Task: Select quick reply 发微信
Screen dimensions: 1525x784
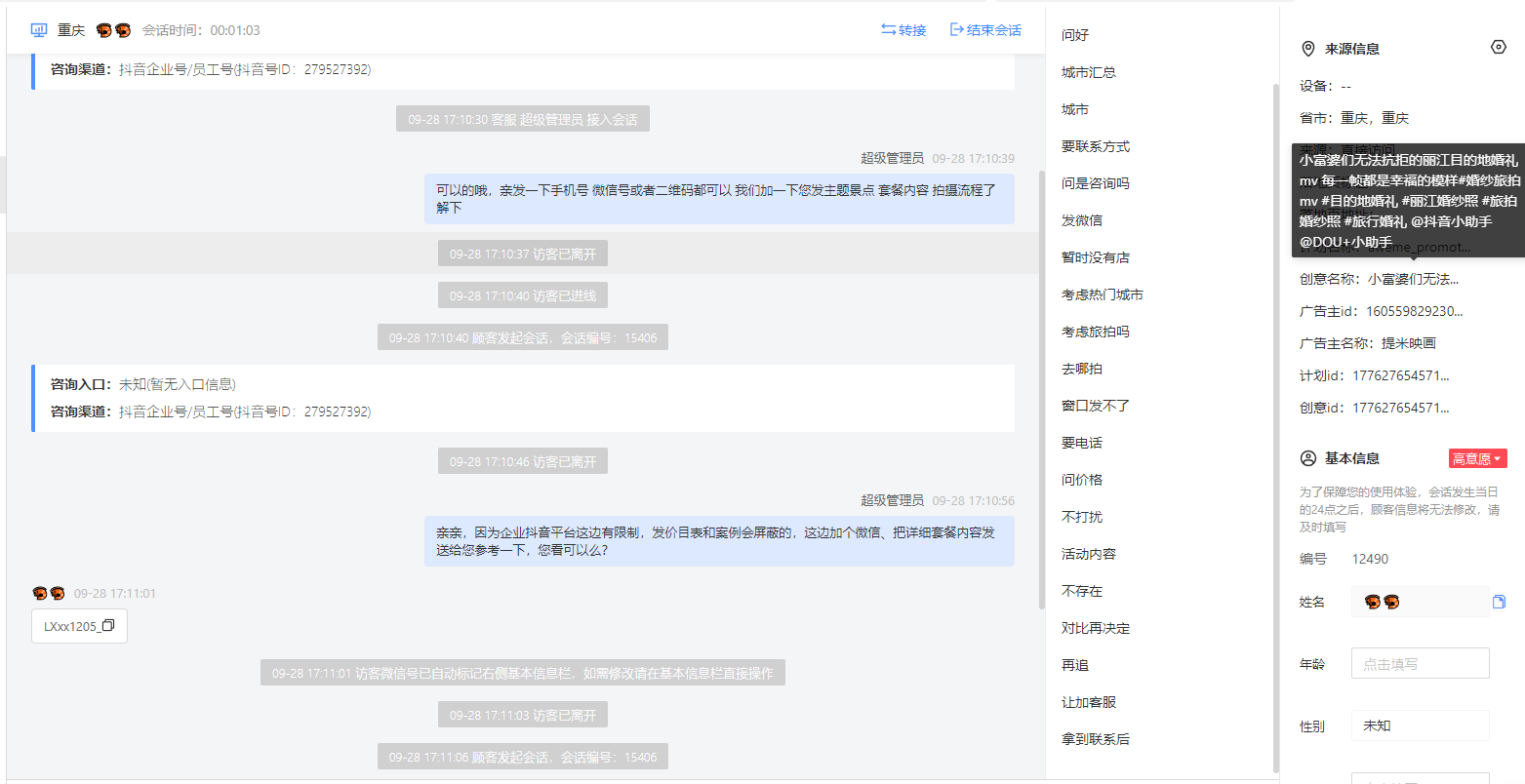Action: click(1082, 220)
